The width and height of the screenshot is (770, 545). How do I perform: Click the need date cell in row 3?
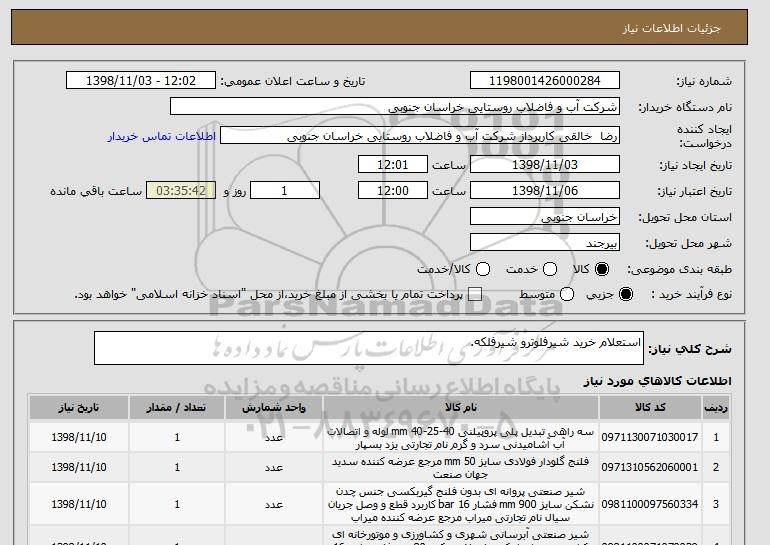coord(79,504)
